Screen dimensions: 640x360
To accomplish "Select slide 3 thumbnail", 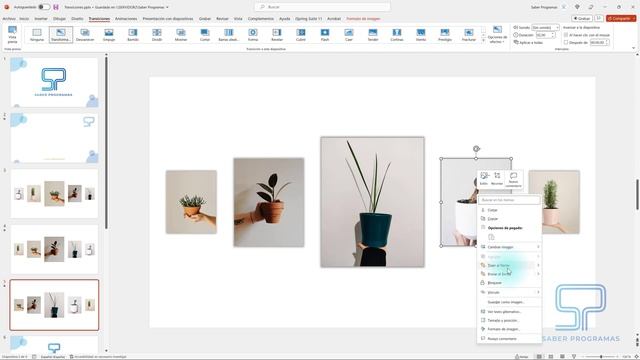I will pyautogui.click(x=54, y=193).
